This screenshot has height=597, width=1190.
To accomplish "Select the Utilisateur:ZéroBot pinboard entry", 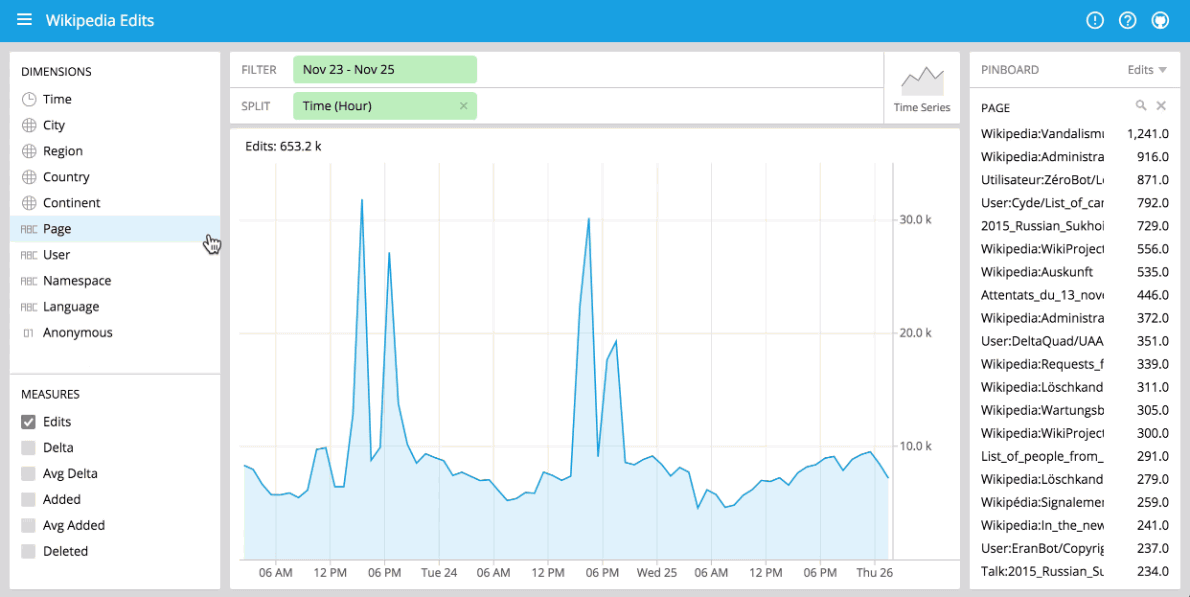I will 1075,180.
